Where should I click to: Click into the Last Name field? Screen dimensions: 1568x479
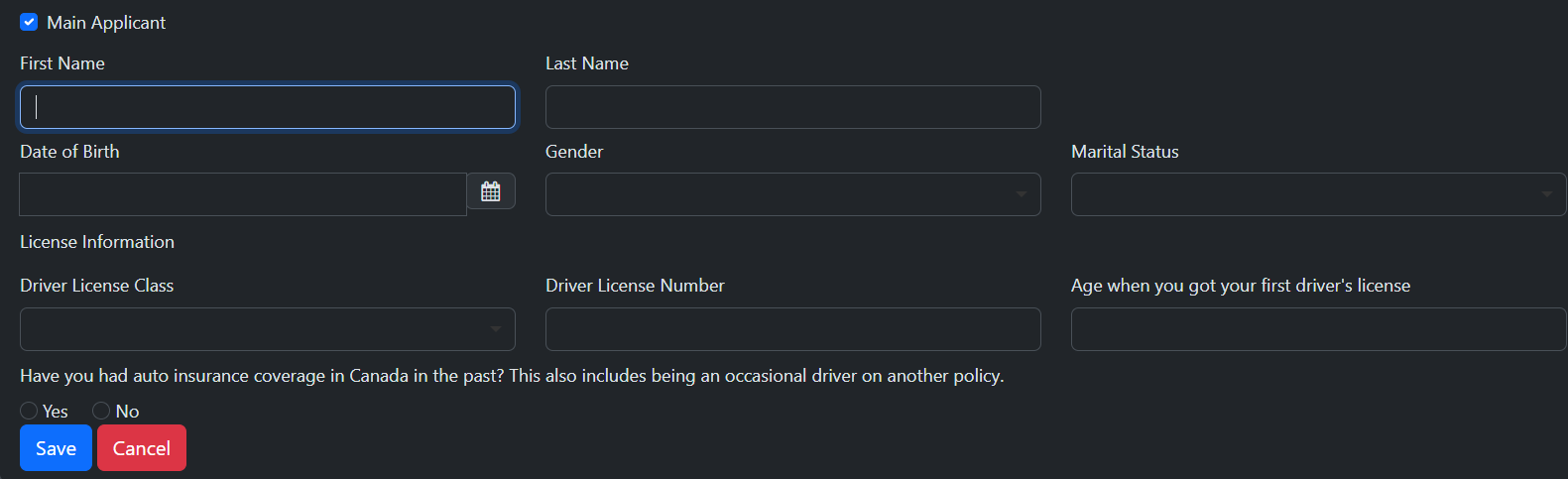click(793, 107)
